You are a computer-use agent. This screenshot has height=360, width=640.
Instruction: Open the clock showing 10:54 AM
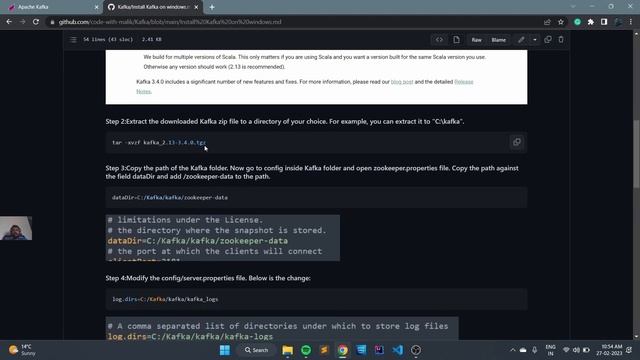coord(609,350)
